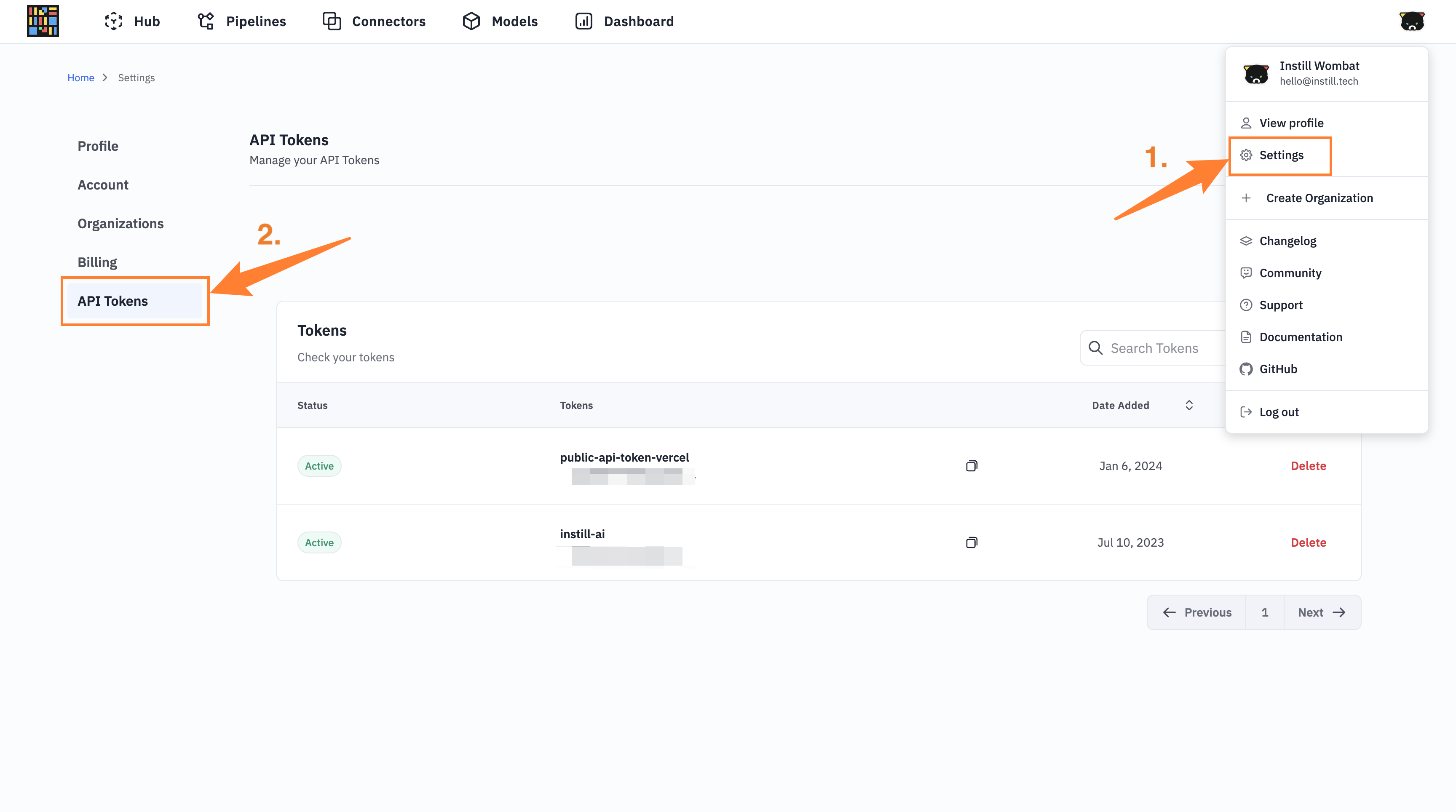1456x812 pixels.
Task: Click the copy icon for public-api-token-vercel
Action: [971, 466]
